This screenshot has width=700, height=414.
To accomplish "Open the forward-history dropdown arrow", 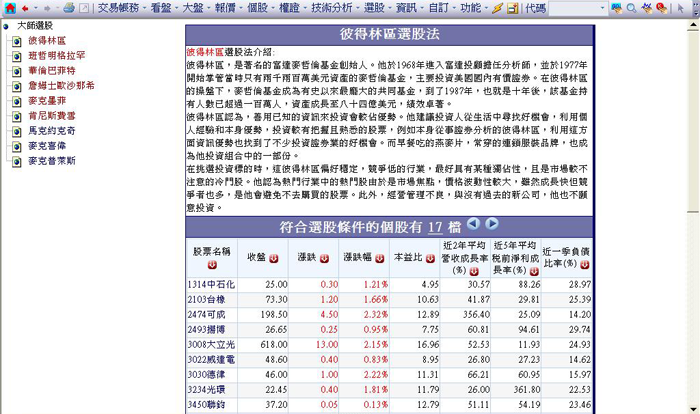I will pyautogui.click(x=57, y=8).
